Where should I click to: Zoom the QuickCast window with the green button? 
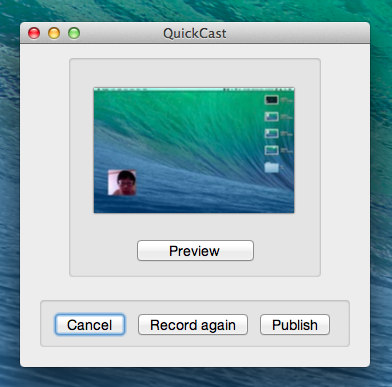(74, 33)
